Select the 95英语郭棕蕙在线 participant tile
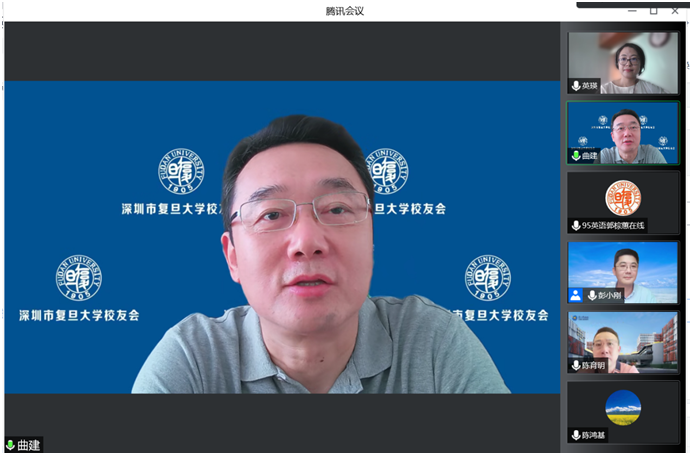 623,203
